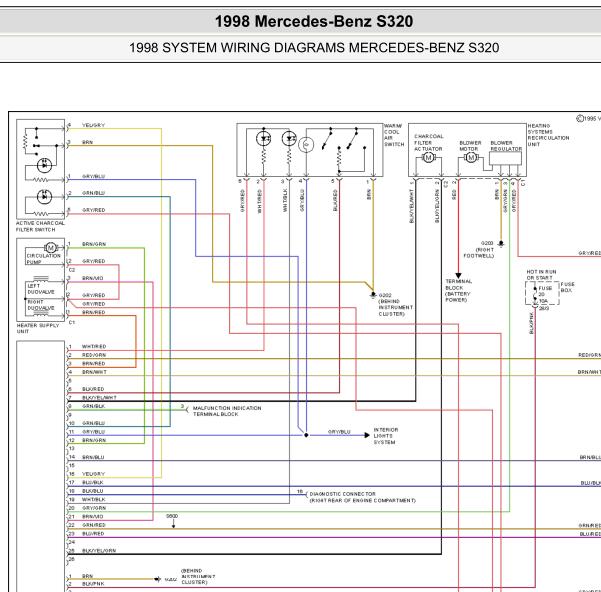
Task: Click 'GRN/BLU' wire label at pin 10
Action: [94, 423]
